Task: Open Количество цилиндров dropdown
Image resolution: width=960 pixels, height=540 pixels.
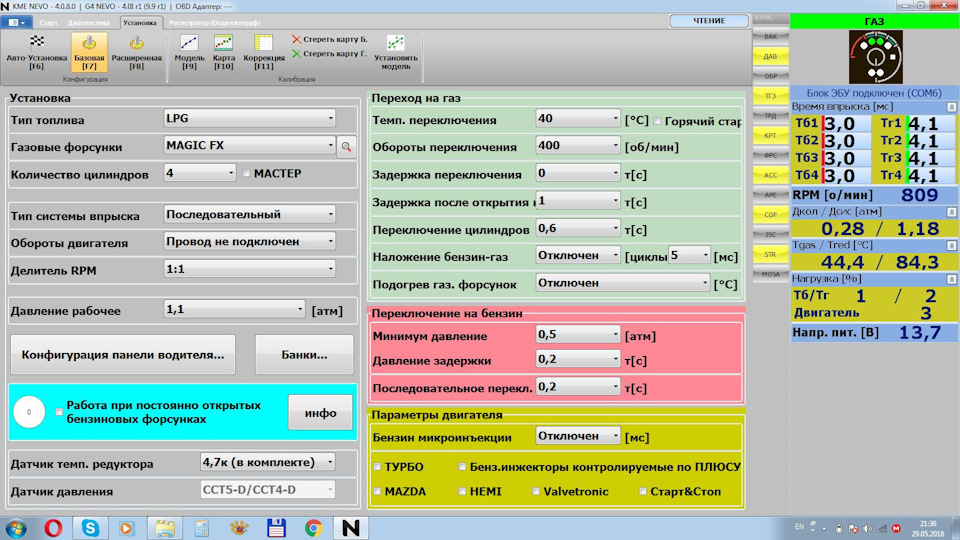Action: point(200,173)
